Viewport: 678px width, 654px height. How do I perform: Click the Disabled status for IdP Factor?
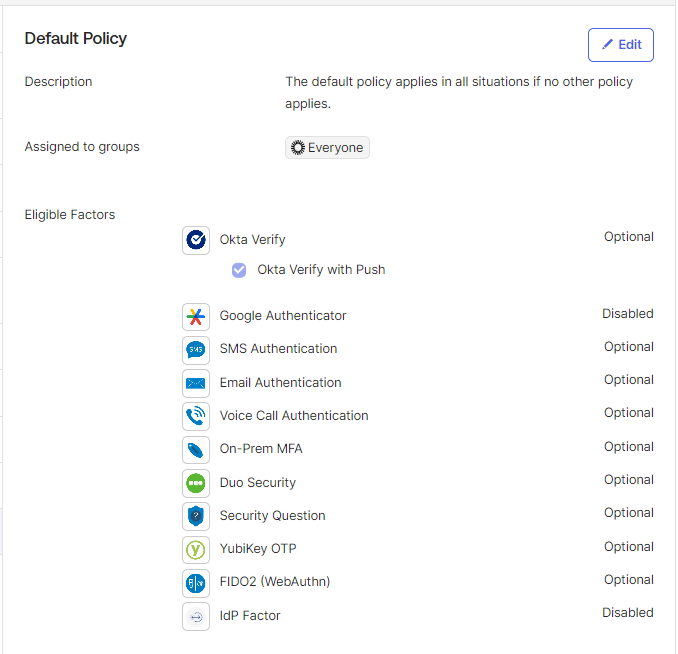[627, 613]
